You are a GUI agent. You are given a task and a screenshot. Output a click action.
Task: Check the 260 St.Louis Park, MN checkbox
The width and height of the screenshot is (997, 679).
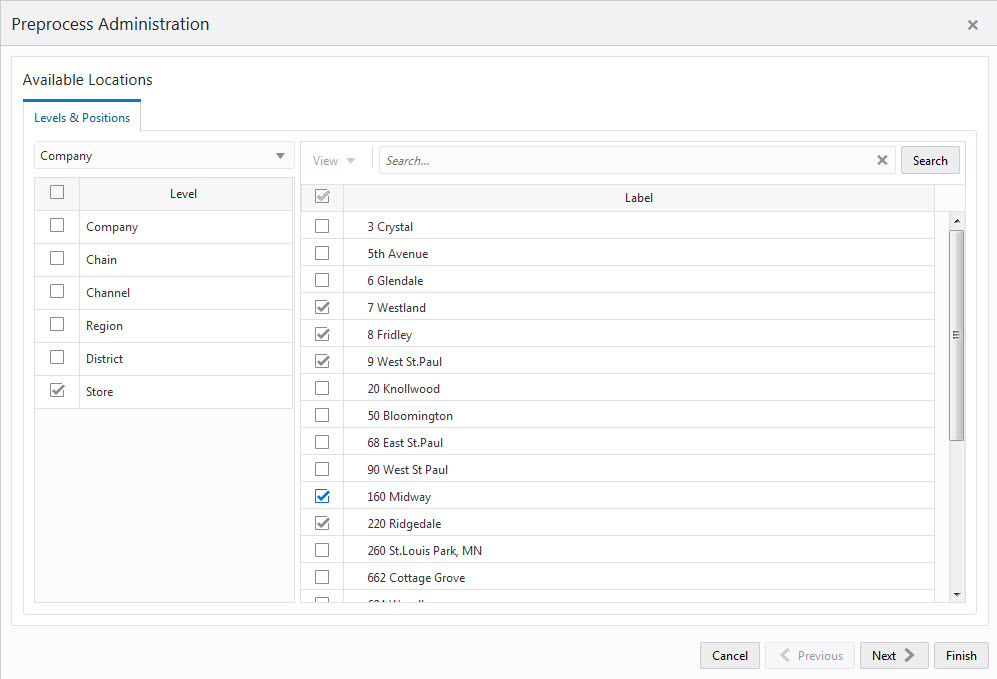tap(322, 550)
